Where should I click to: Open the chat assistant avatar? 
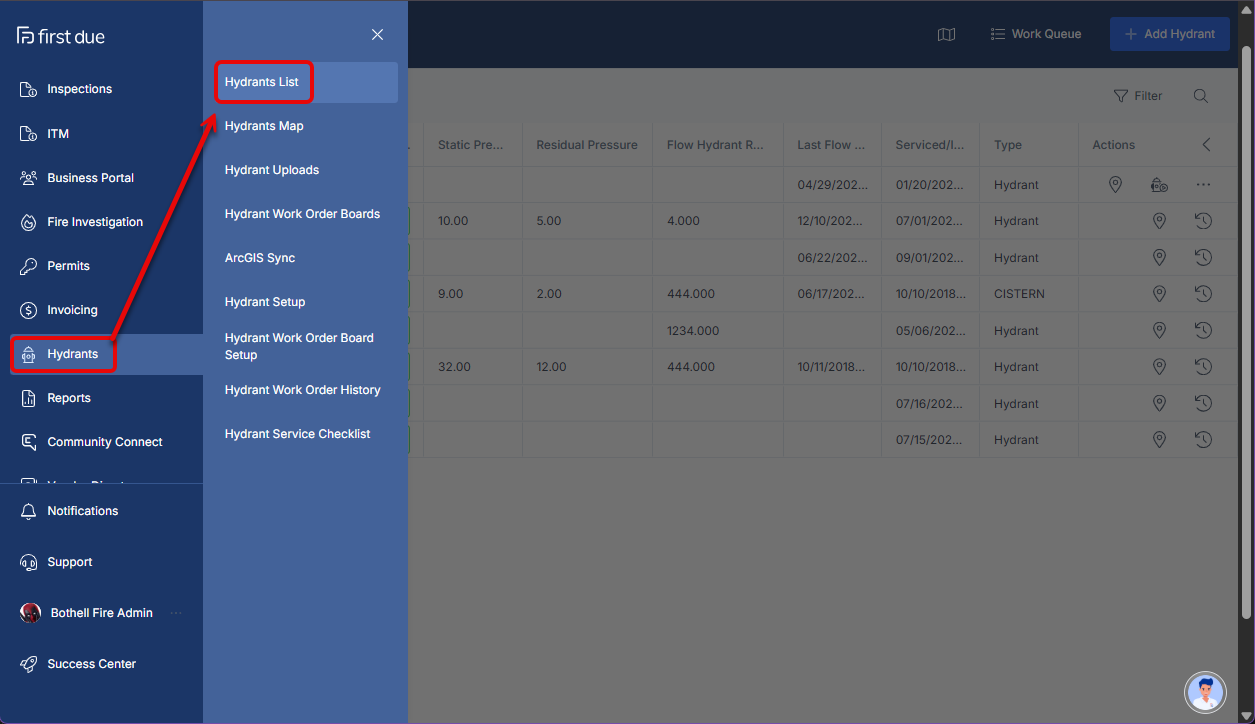(x=1205, y=692)
